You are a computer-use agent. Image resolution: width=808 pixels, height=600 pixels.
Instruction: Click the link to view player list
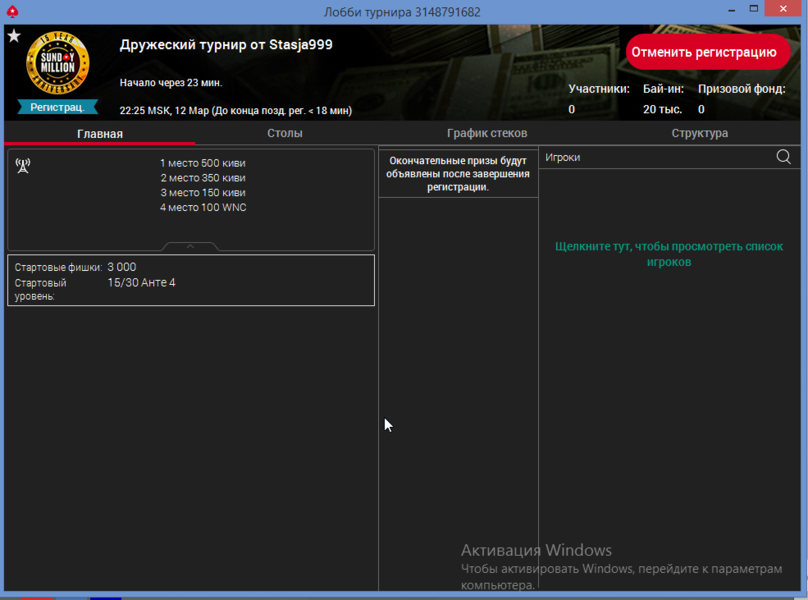tap(668, 254)
